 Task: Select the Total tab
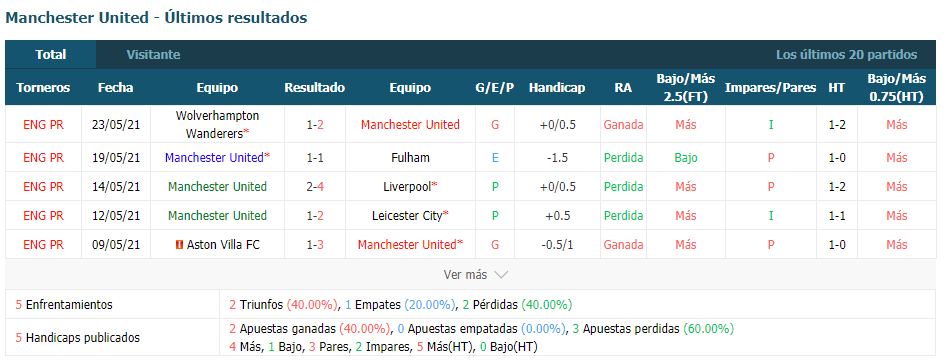[51, 54]
